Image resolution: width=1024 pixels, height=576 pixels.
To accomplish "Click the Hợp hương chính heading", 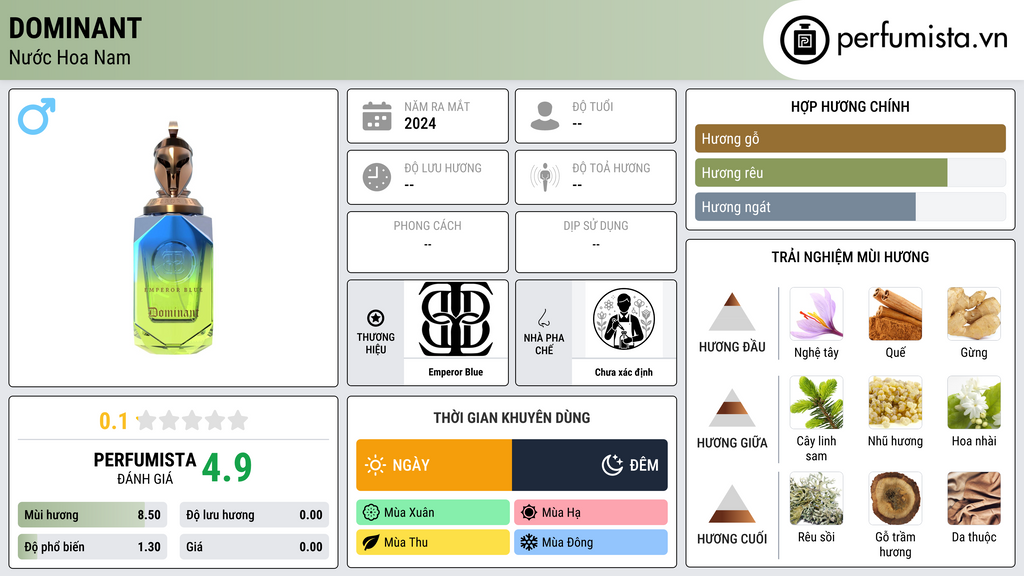I will [850, 106].
